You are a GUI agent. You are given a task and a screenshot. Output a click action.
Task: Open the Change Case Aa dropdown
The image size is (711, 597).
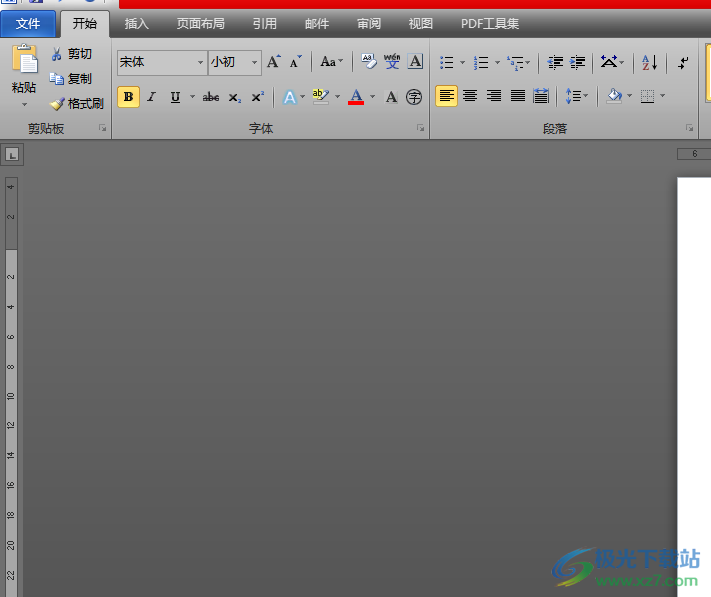click(332, 62)
